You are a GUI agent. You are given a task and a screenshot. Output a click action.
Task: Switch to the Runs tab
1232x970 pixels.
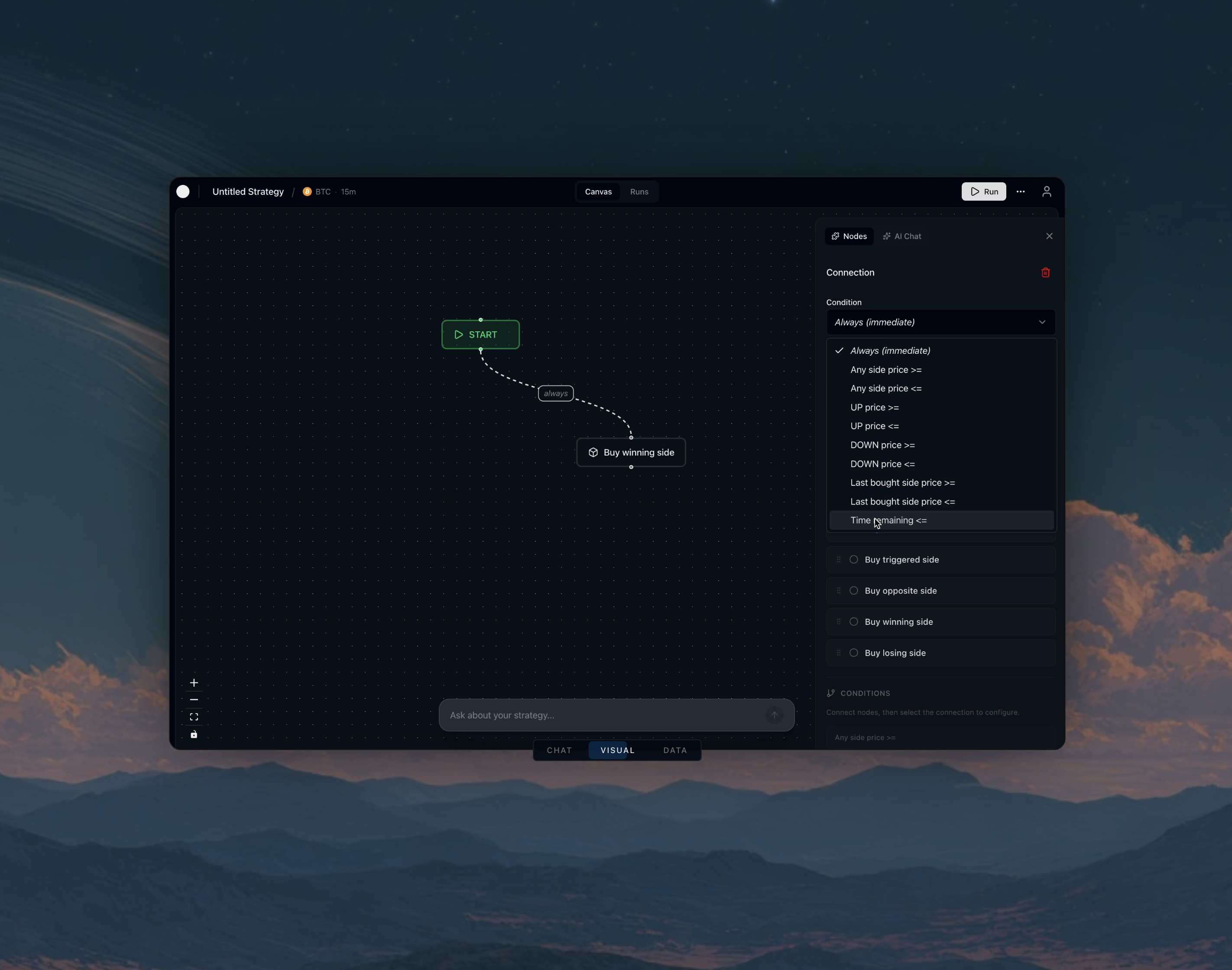pos(639,191)
